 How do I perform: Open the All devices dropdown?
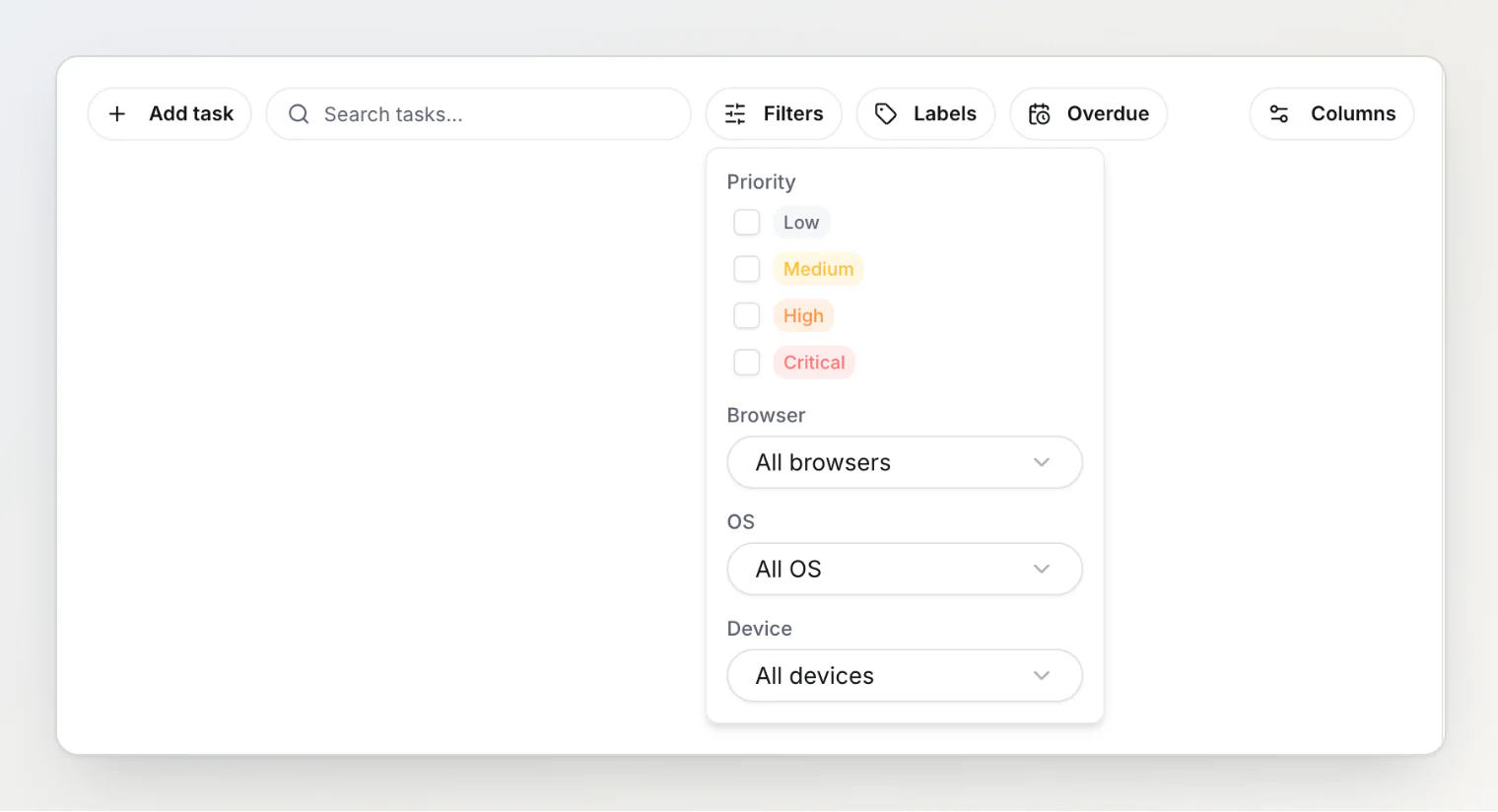[905, 675]
